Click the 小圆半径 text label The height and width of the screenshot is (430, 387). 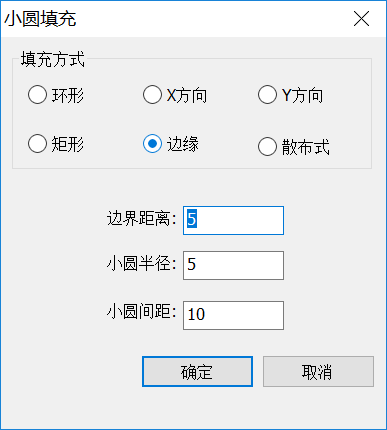click(141, 264)
